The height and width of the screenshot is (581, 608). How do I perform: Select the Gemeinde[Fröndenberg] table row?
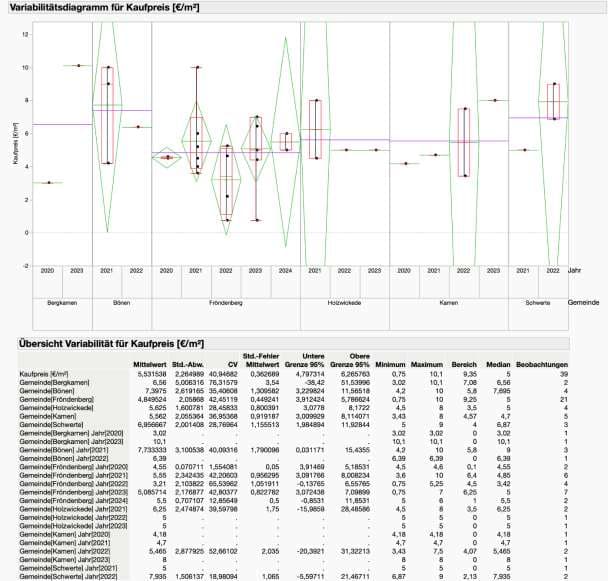point(294,399)
